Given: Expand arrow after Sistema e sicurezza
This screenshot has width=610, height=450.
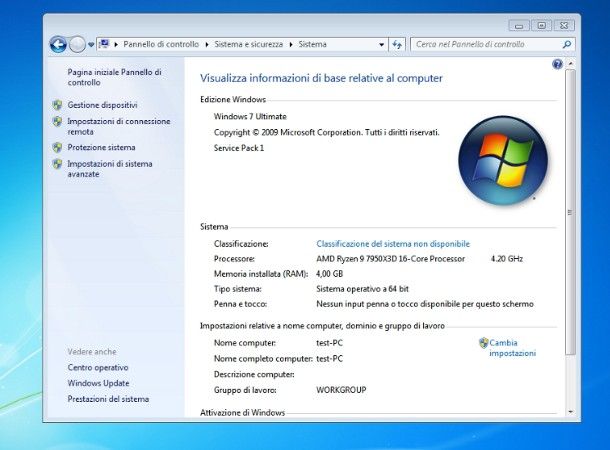Looking at the screenshot, I should (291, 44).
